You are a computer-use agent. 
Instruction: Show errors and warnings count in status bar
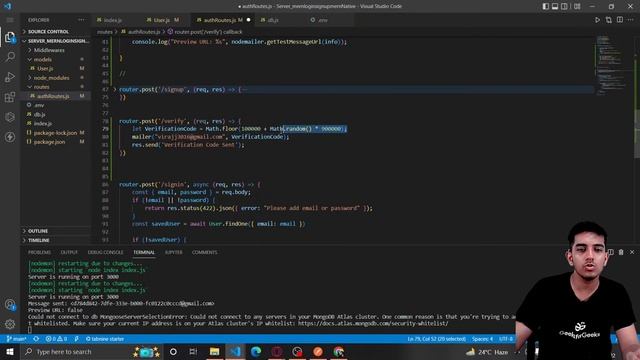tap(56, 339)
